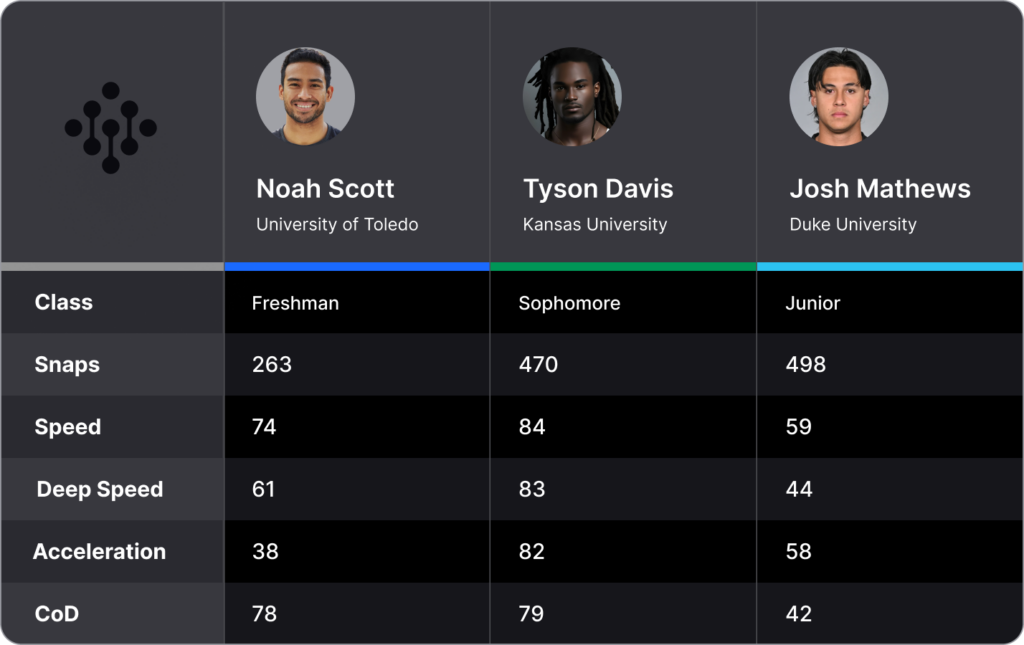Select the Josh Mathews player name
This screenshot has height=645, width=1024.
click(880, 189)
